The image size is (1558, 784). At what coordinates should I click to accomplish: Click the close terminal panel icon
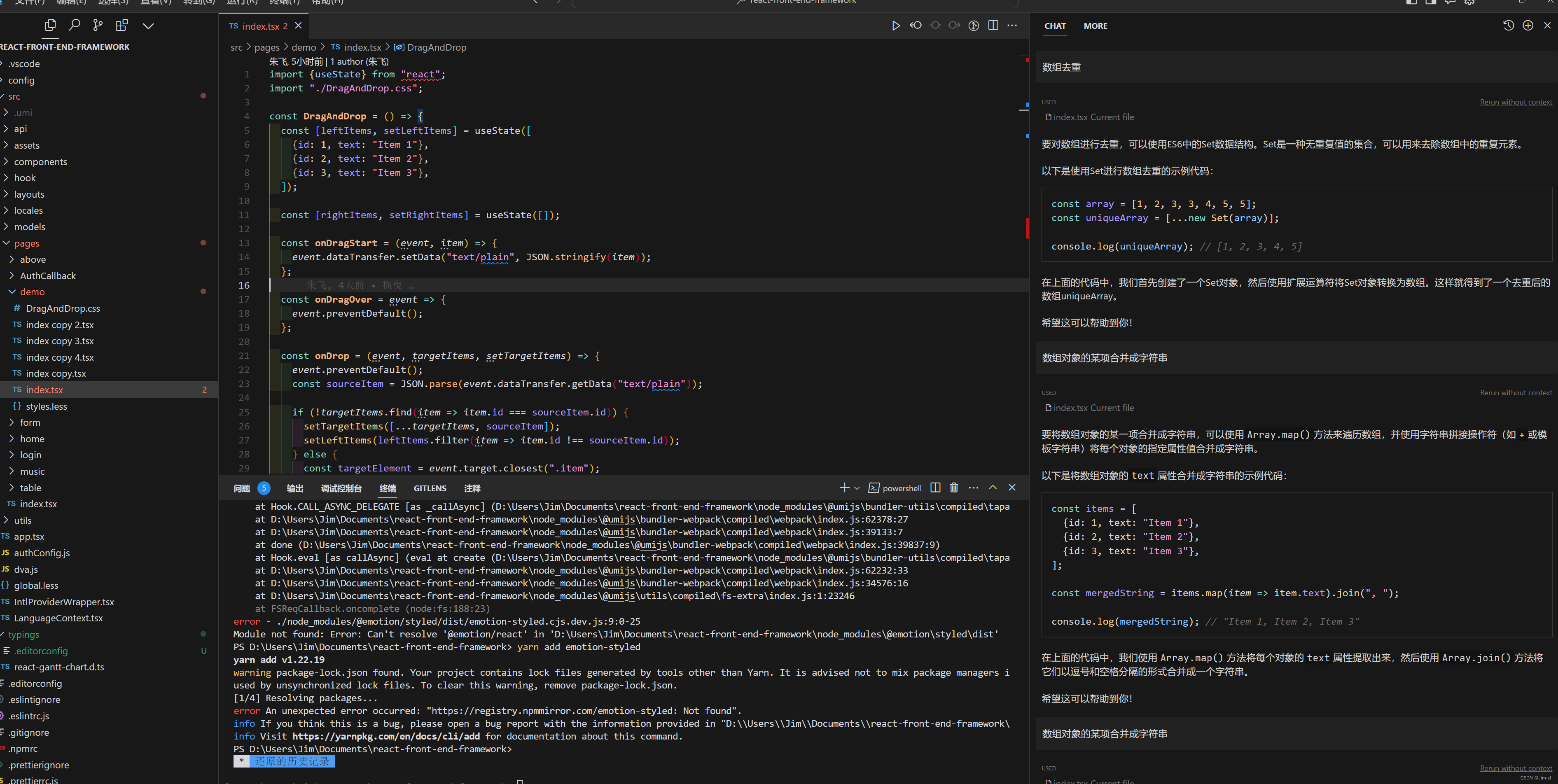(1011, 488)
